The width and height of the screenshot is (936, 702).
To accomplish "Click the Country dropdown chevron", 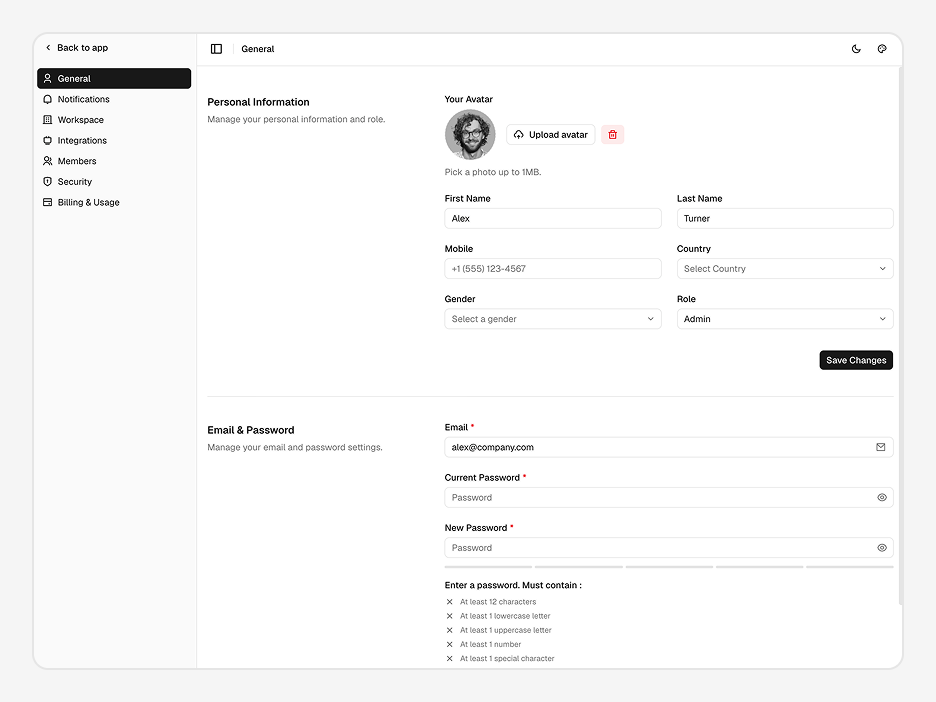I will 882,269.
